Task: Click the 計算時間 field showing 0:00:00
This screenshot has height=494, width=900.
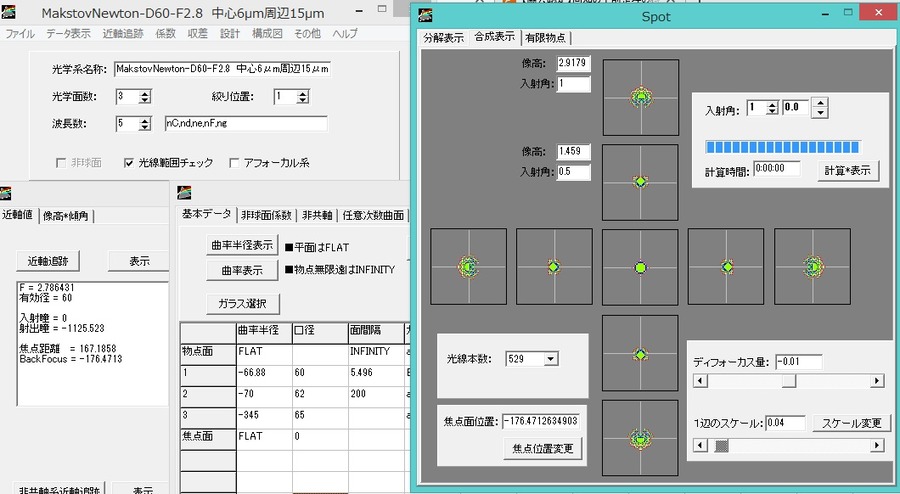Action: [776, 169]
